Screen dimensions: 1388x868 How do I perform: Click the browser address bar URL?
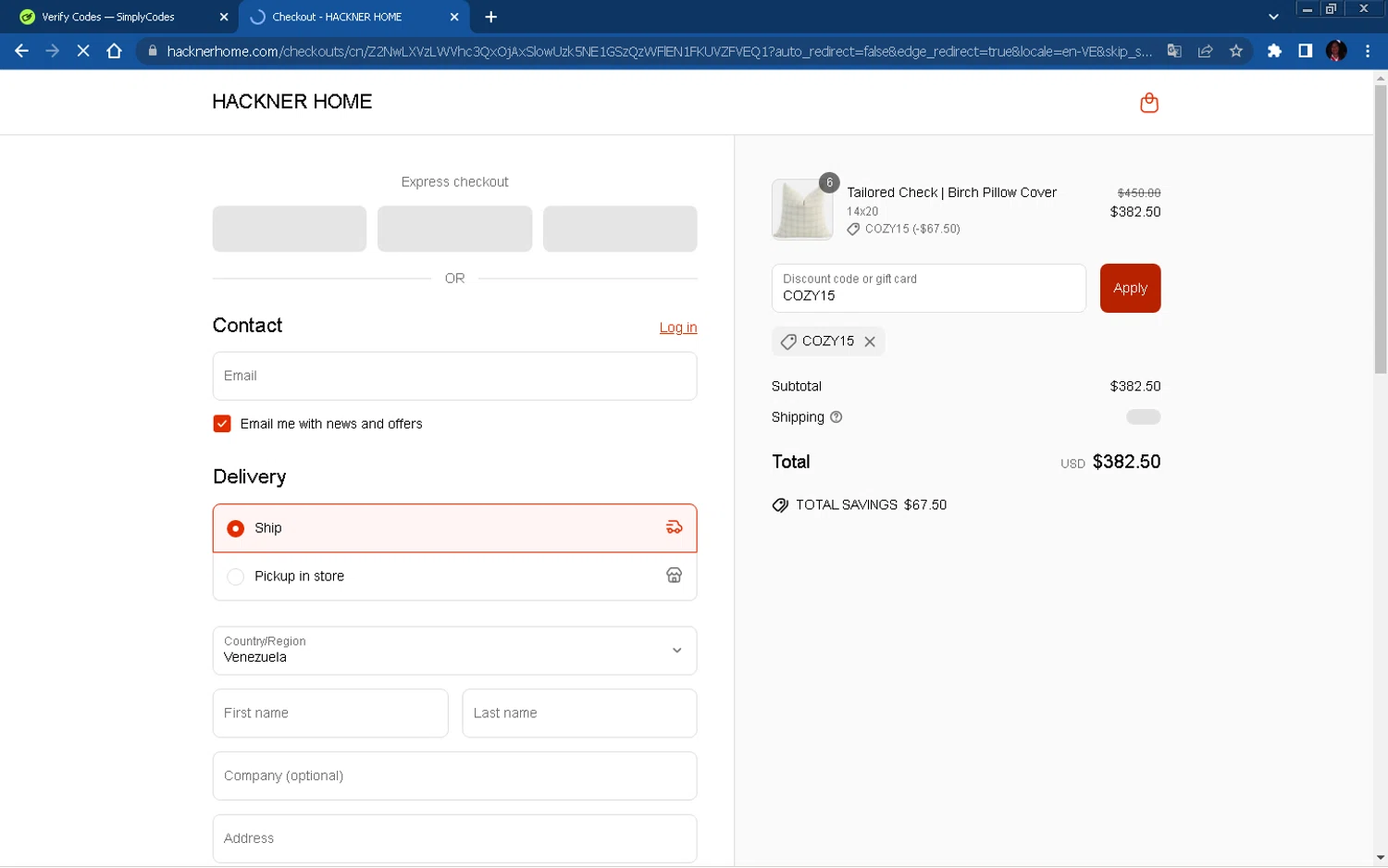point(659,51)
